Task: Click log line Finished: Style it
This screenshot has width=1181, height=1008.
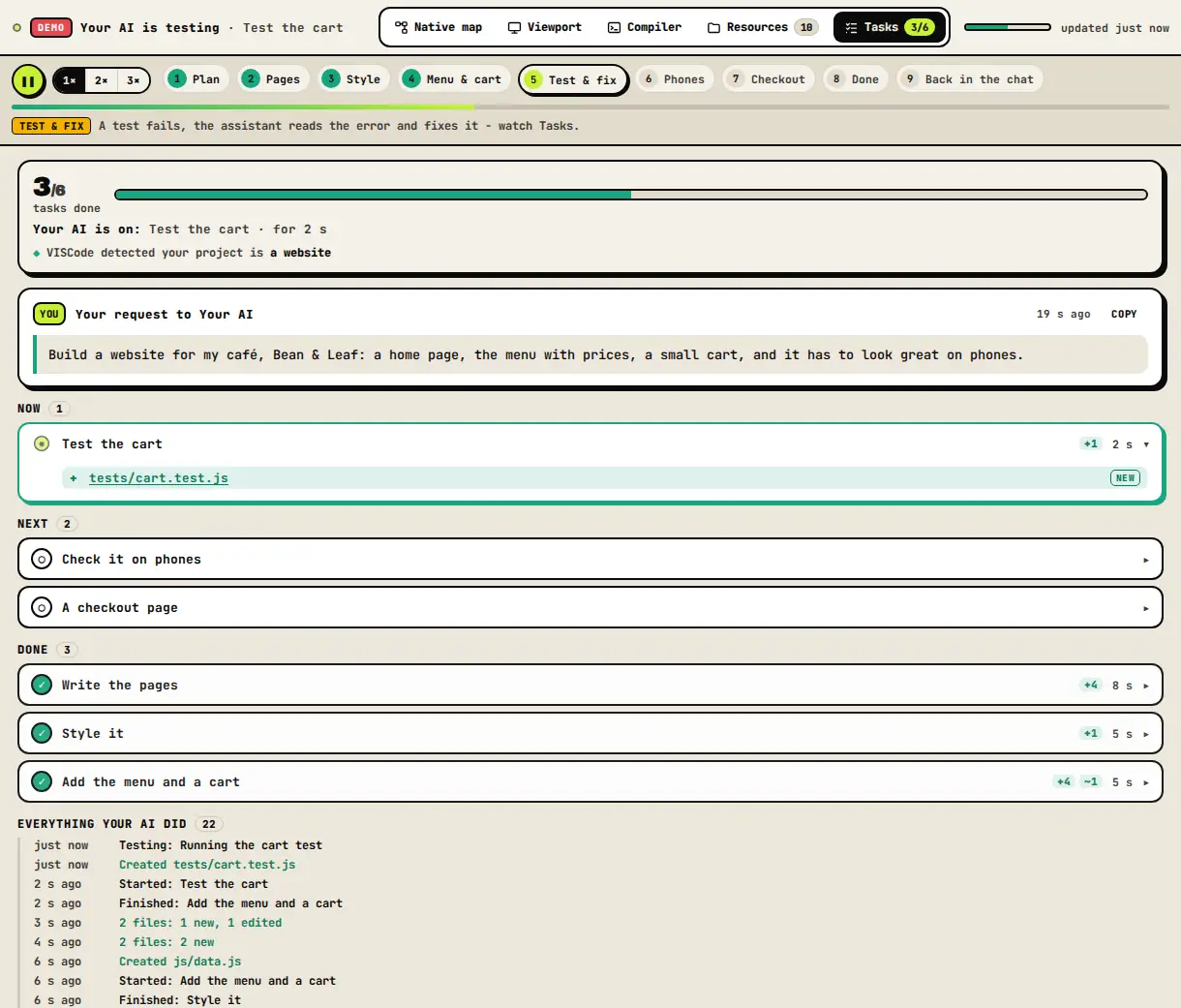Action: (180, 1000)
